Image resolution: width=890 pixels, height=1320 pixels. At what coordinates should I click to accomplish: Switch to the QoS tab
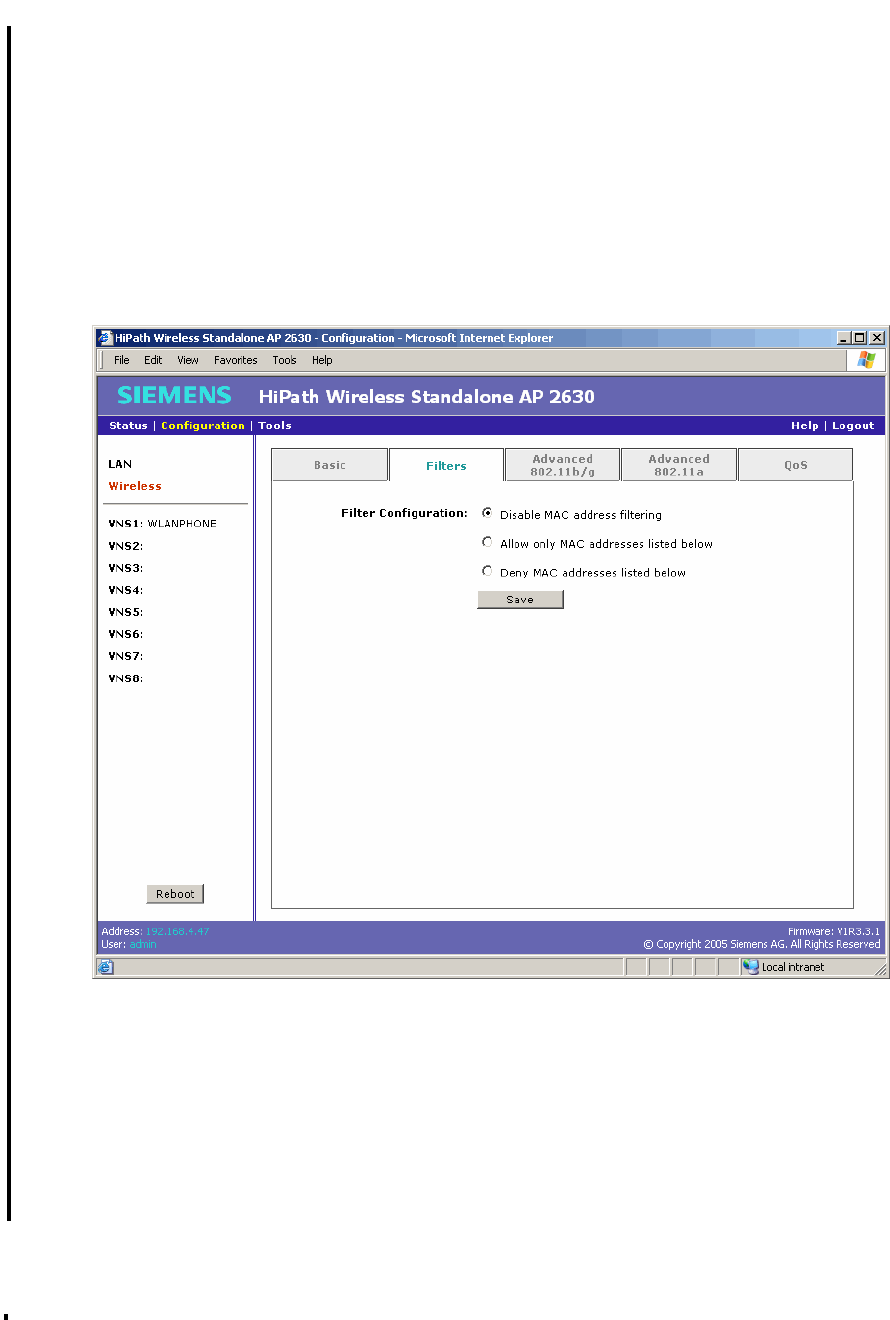point(795,465)
